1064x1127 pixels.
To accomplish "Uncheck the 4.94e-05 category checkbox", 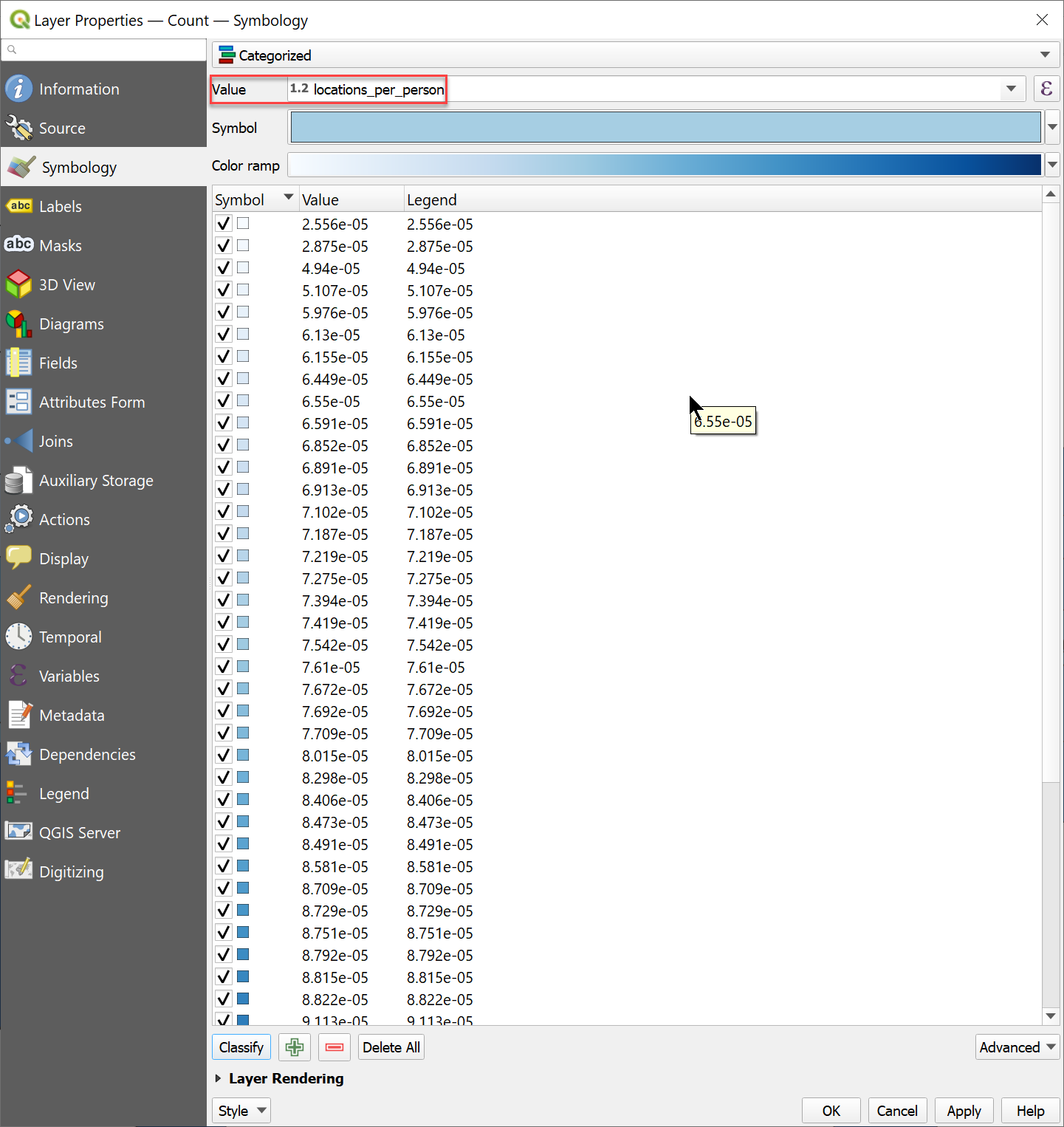I will point(224,268).
